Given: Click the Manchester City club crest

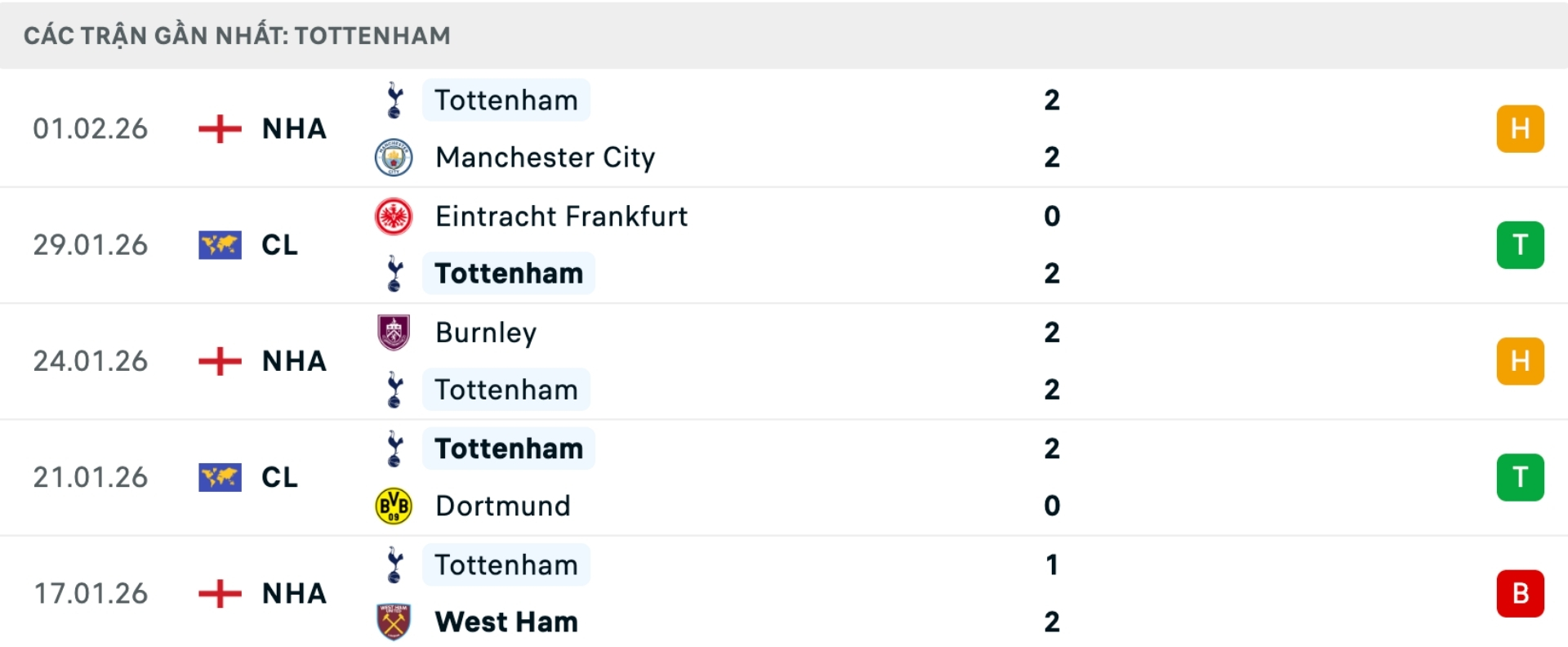Looking at the screenshot, I should 394,158.
